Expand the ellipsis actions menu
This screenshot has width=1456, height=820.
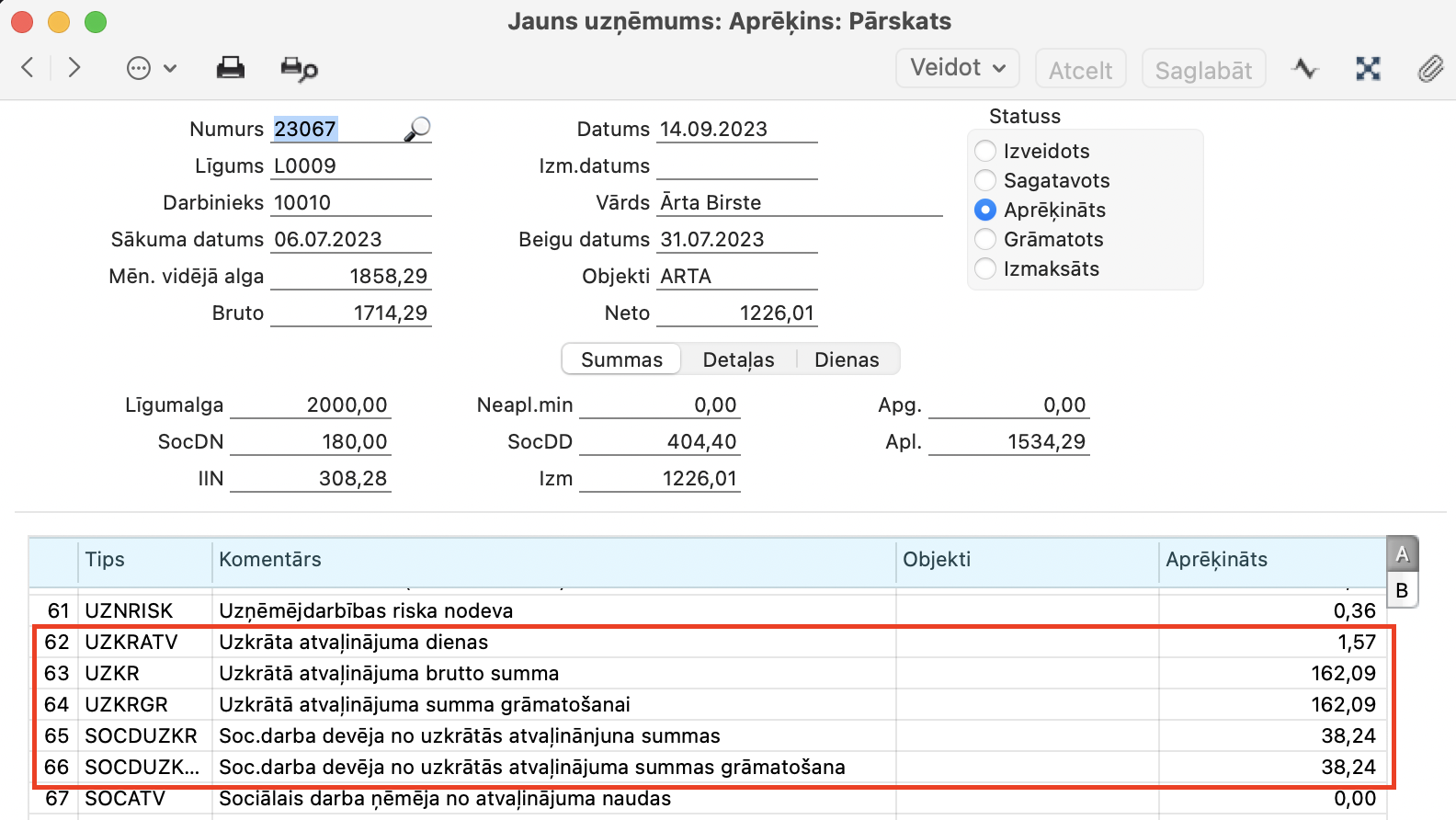pyautogui.click(x=151, y=68)
